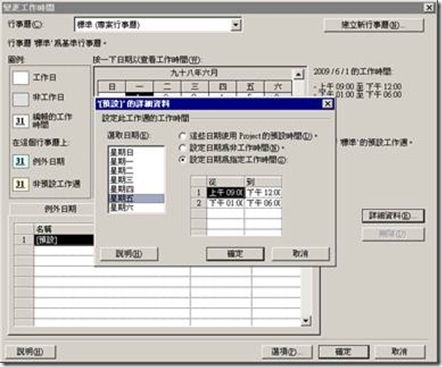Select 星期二 in the day list
Viewport: 442px width, 367px height.
click(137, 171)
